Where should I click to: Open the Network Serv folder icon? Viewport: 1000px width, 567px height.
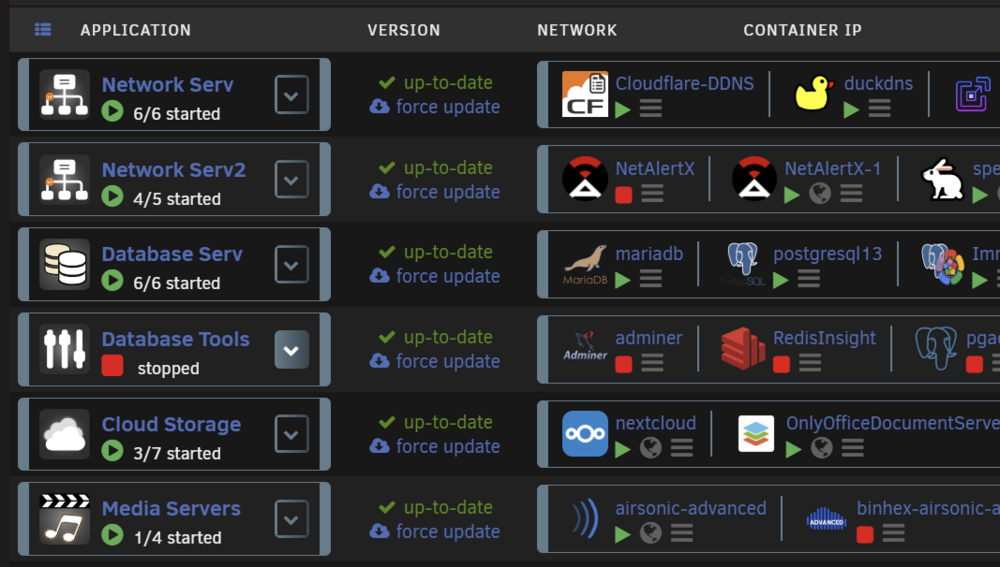[64, 95]
